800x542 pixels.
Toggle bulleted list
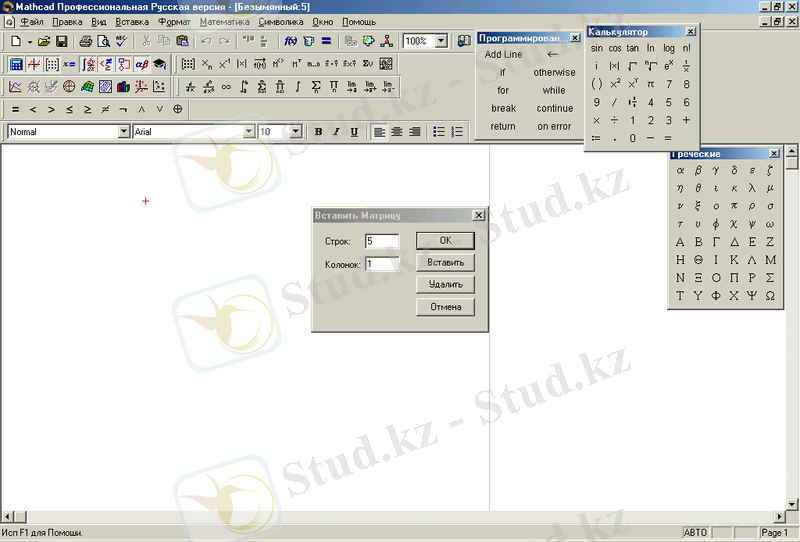click(x=439, y=132)
